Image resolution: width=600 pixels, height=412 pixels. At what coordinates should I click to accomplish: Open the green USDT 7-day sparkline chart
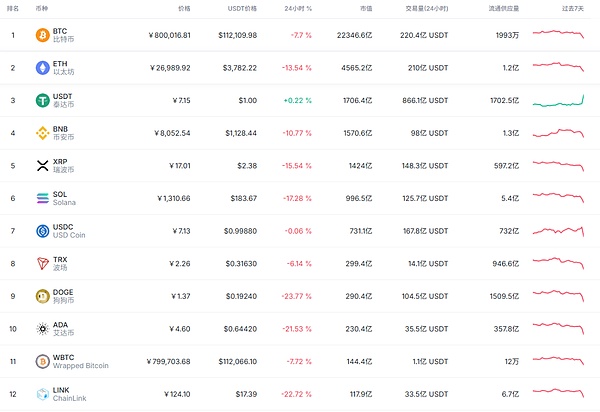coord(559,101)
